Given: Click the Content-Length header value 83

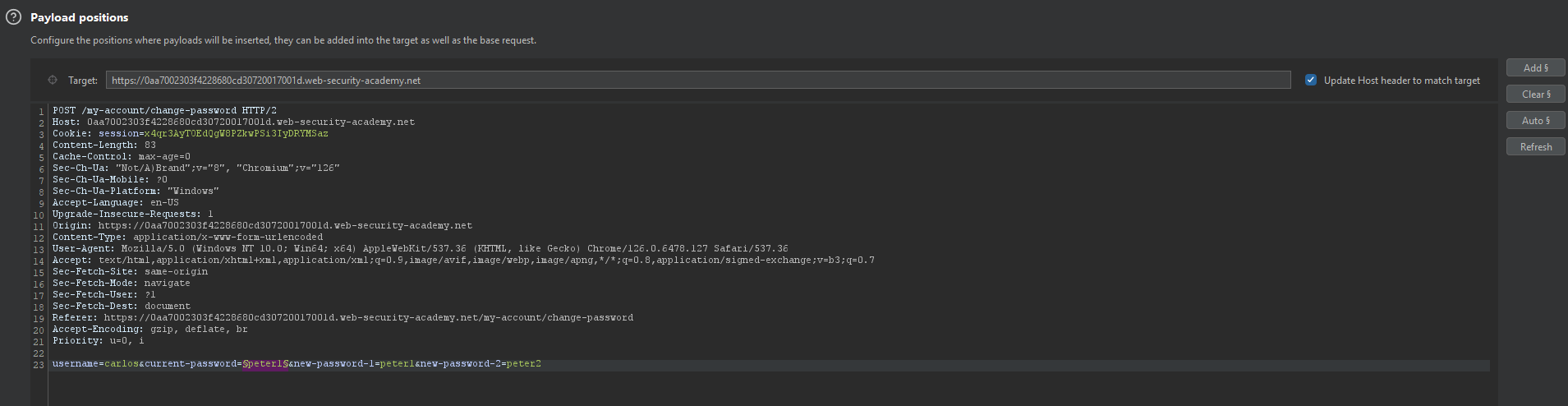Looking at the screenshot, I should point(149,145).
